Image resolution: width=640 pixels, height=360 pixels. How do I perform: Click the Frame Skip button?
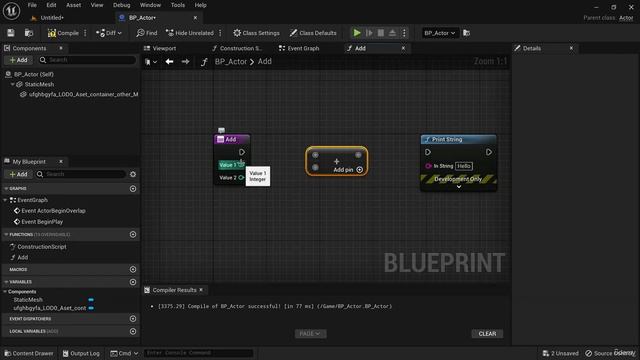tap(369, 33)
